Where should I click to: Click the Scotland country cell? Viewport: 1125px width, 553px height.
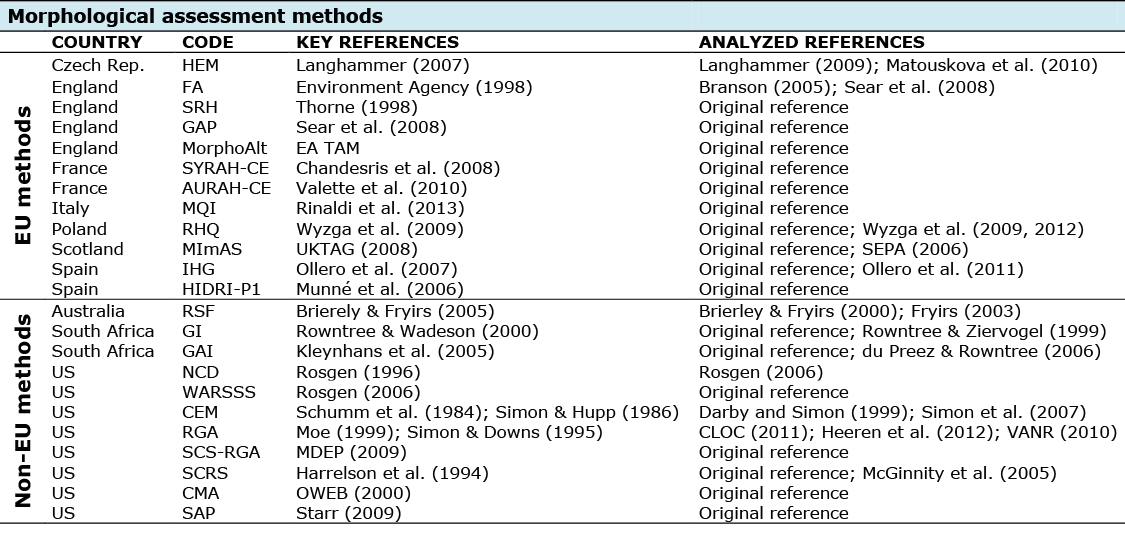[x=88, y=249]
